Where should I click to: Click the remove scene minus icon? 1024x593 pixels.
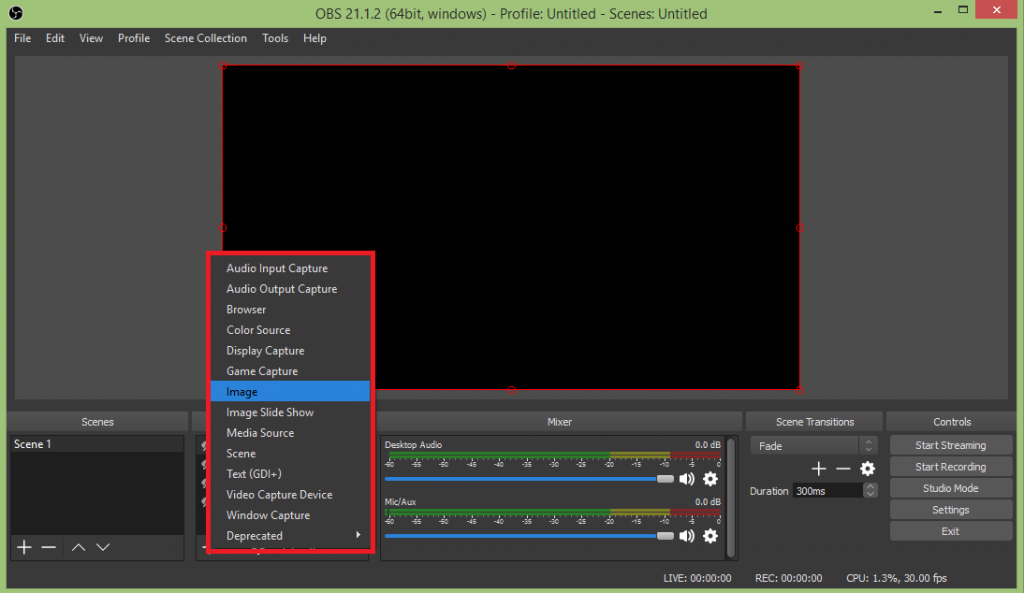click(x=47, y=547)
